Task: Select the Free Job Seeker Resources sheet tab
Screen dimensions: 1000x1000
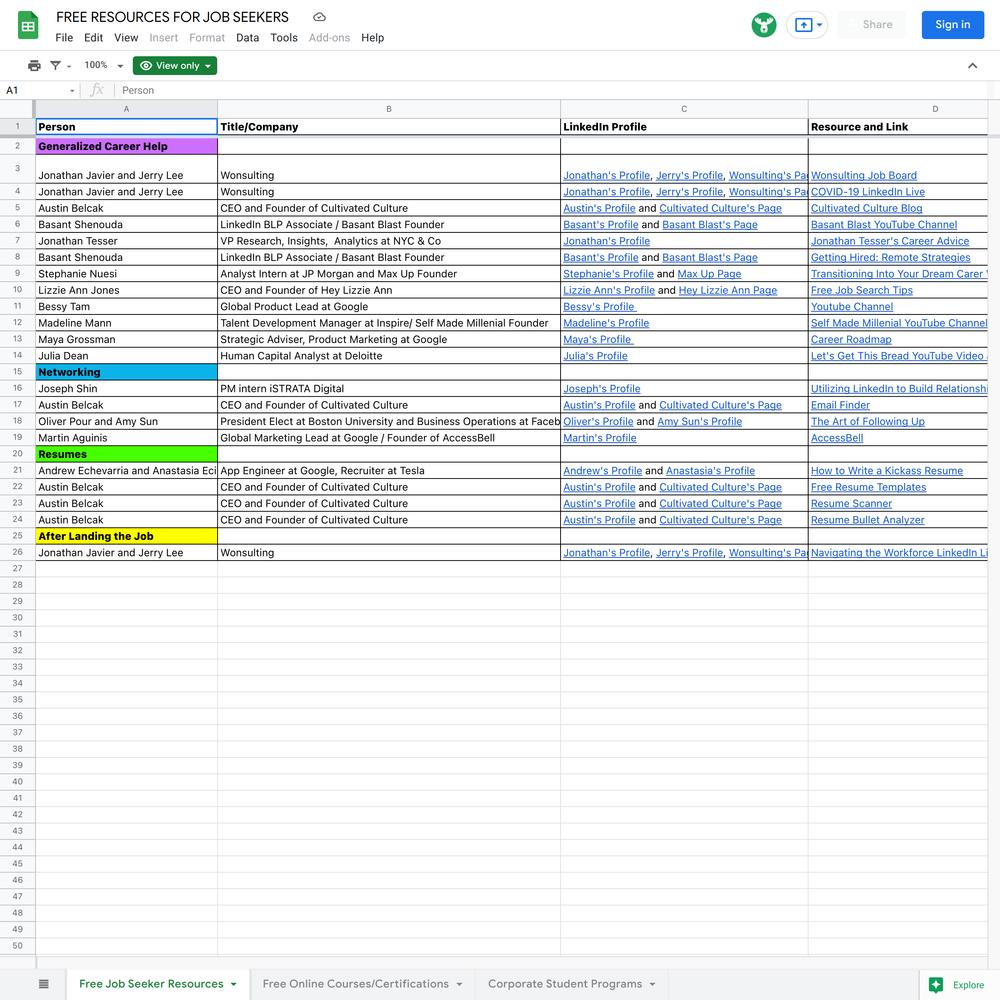Action: [151, 983]
